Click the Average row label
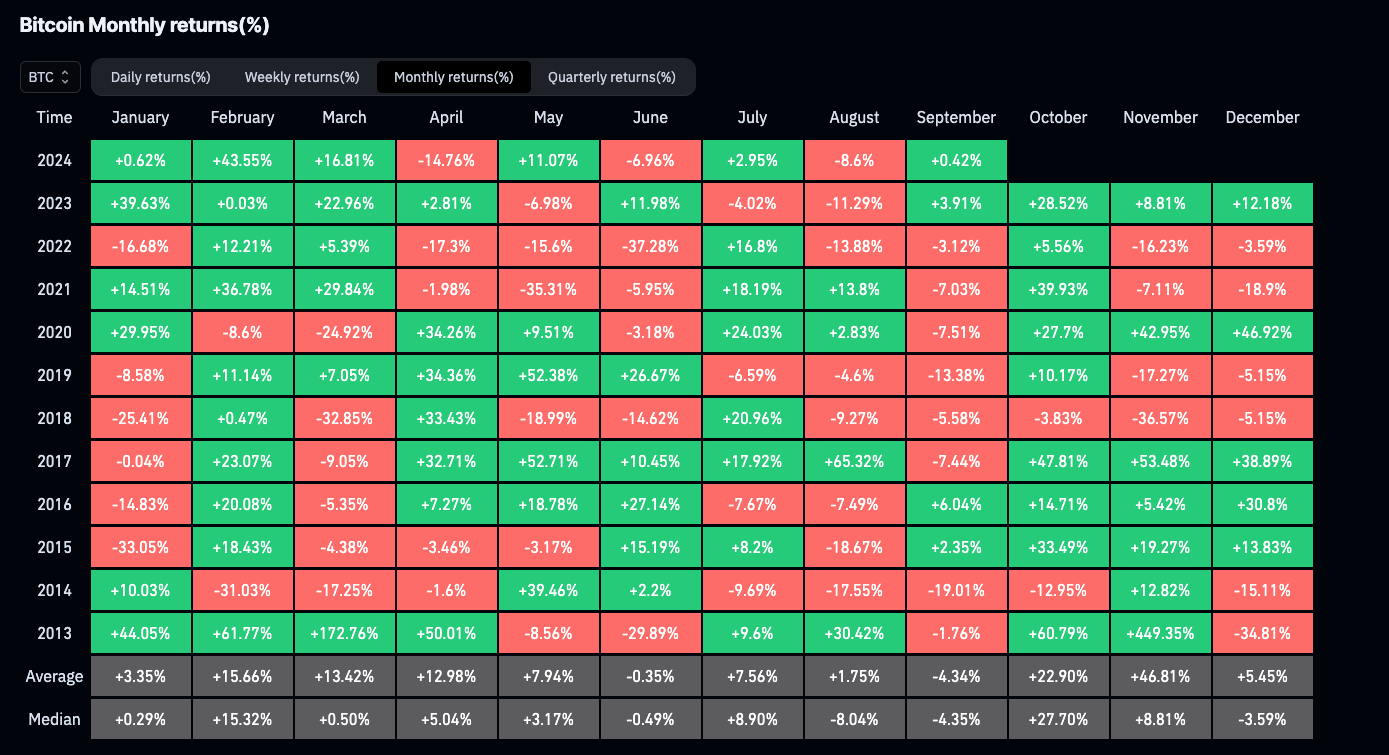 tap(54, 676)
